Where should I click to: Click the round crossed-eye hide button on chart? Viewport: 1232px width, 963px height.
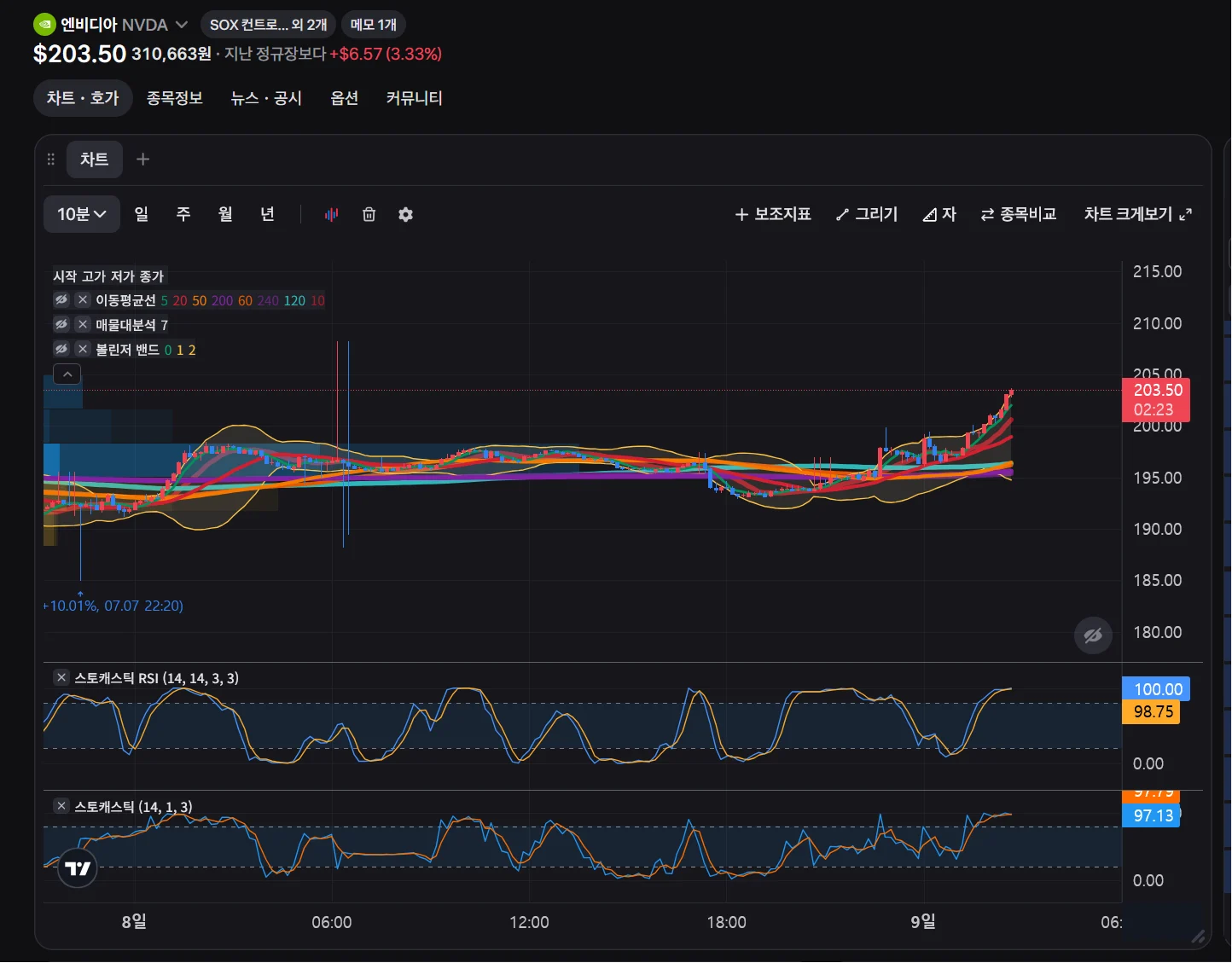(1093, 635)
